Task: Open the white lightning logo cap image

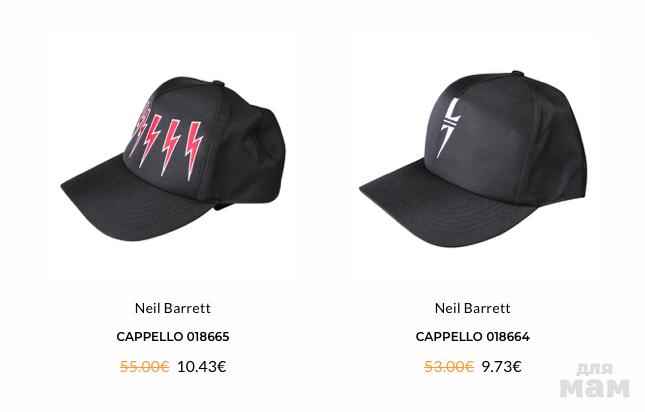Action: [x=472, y=159]
